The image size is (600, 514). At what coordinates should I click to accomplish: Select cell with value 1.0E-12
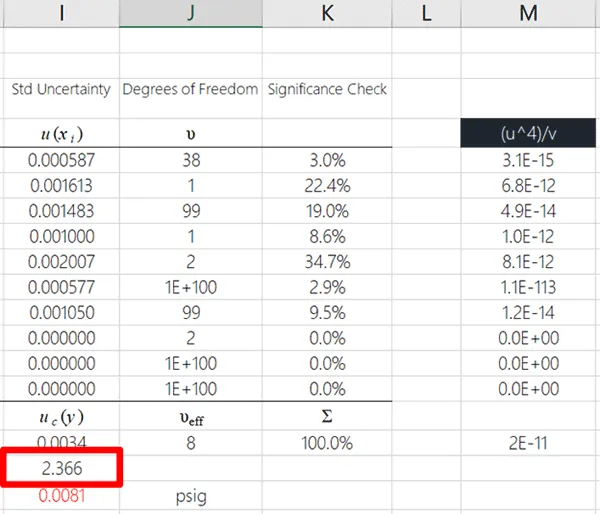pos(528,236)
